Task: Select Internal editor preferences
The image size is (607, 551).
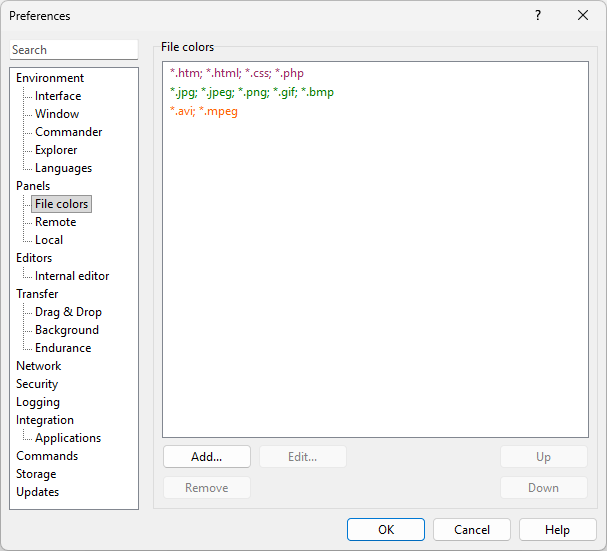Action: point(72,276)
